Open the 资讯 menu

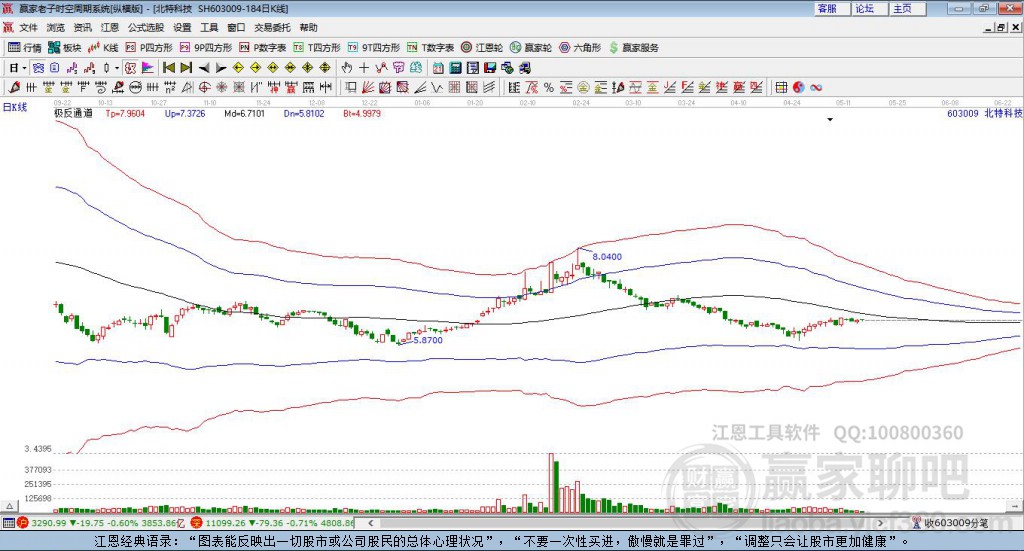[82, 27]
